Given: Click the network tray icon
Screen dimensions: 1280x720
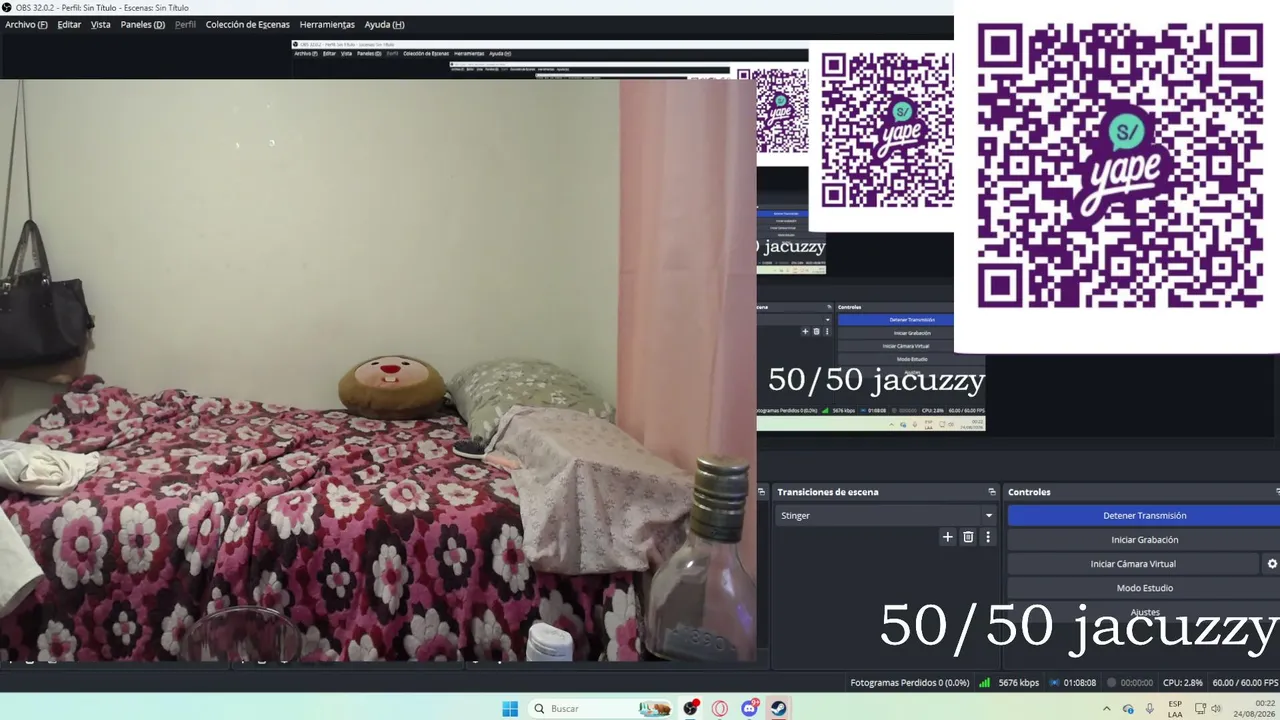Looking at the screenshot, I should pyautogui.click(x=1200, y=708).
